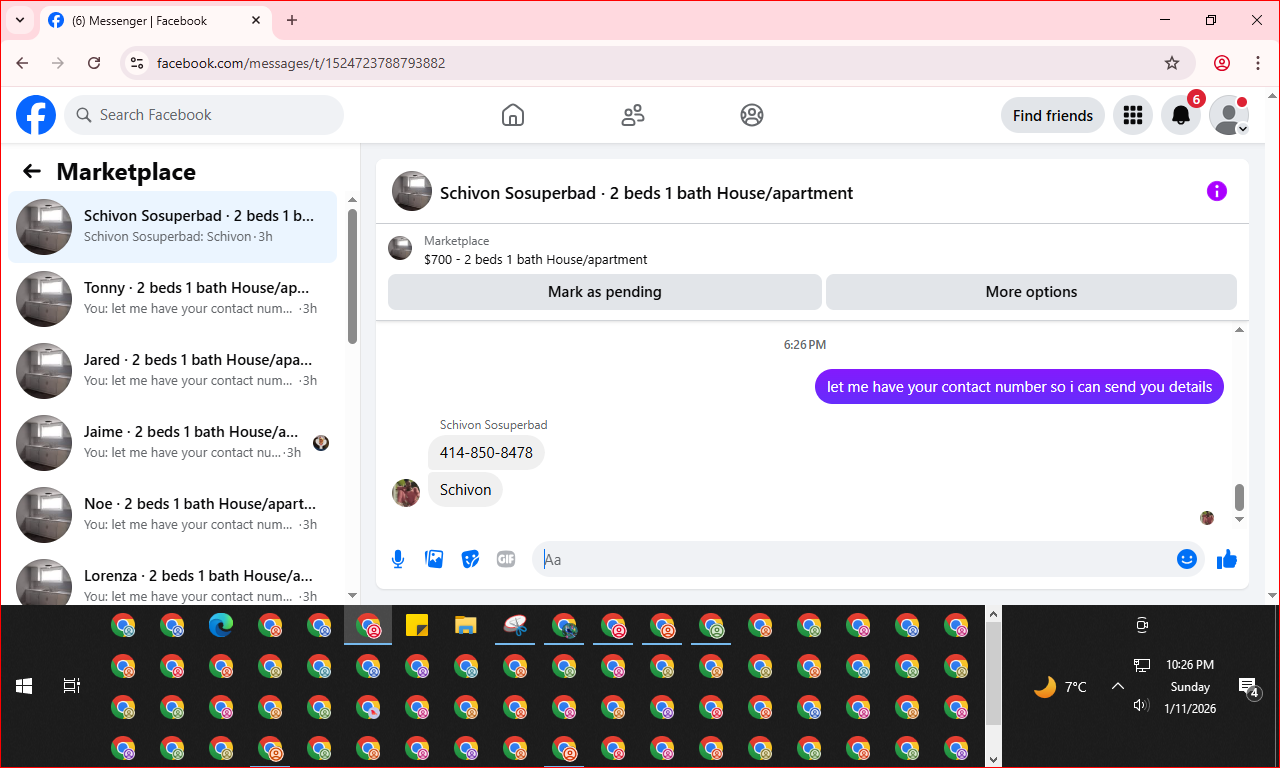This screenshot has height=768, width=1280.
Task: Click the conversation list scrollbar
Action: pos(352,276)
